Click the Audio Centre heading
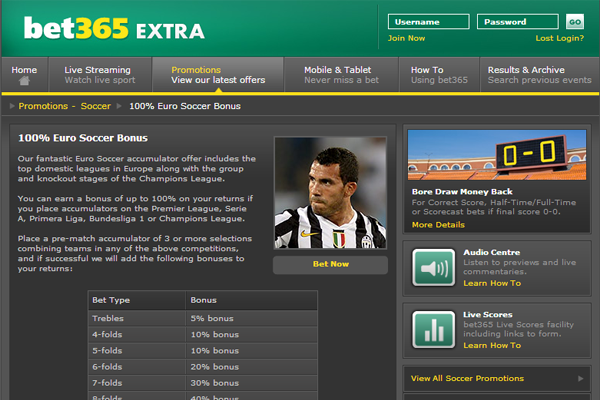 (492, 252)
